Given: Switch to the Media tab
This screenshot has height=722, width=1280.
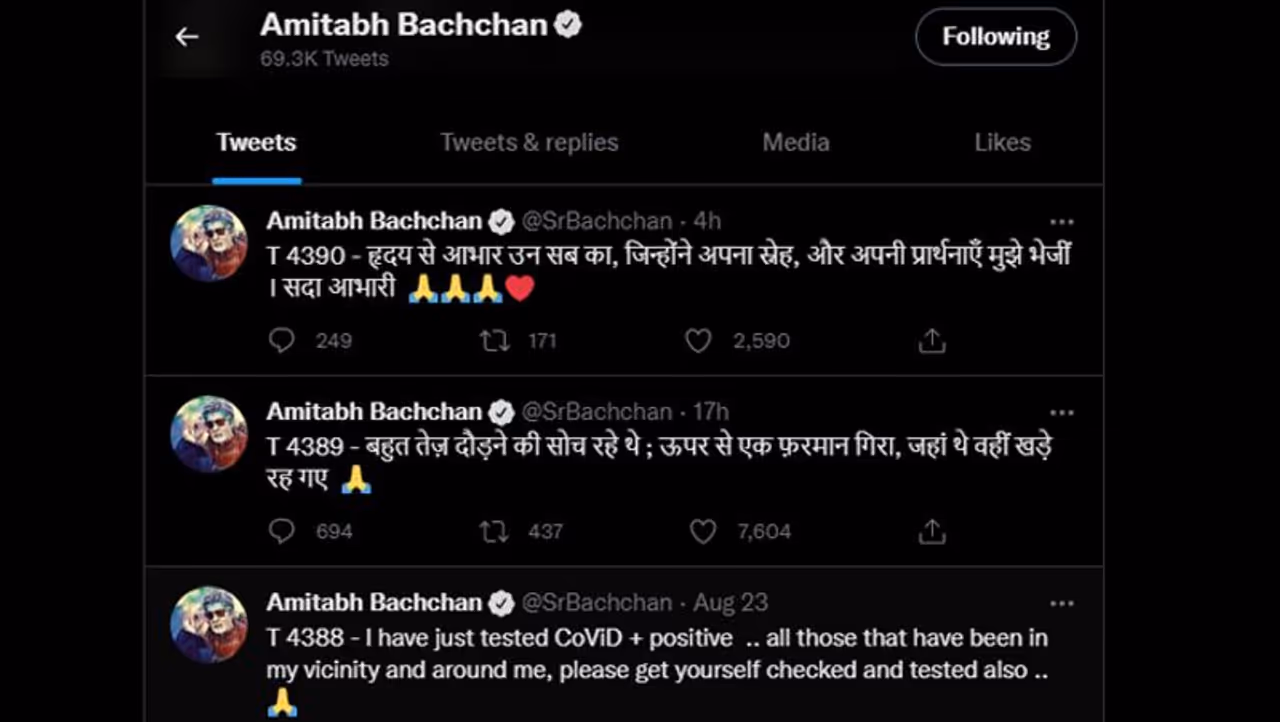Looking at the screenshot, I should 795,142.
